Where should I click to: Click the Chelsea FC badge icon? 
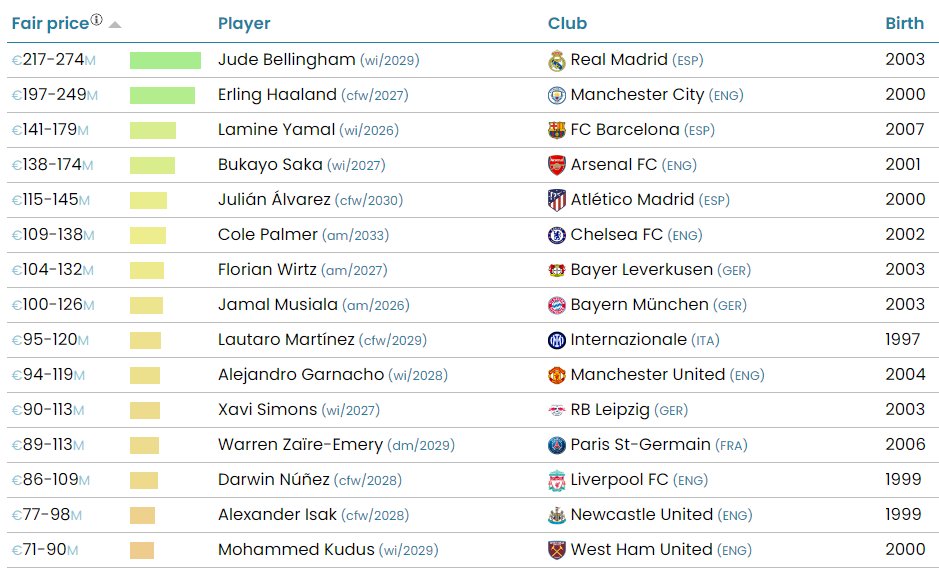556,235
